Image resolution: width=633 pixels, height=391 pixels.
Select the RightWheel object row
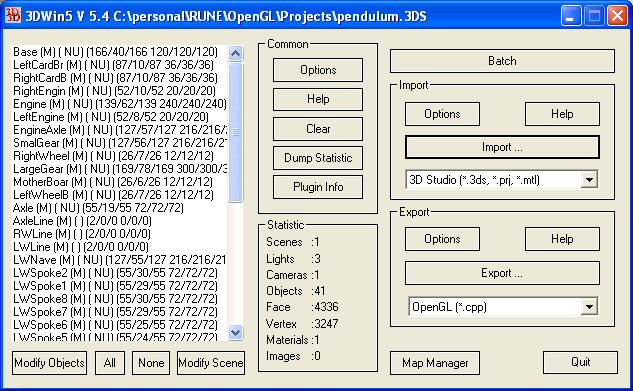119,156
